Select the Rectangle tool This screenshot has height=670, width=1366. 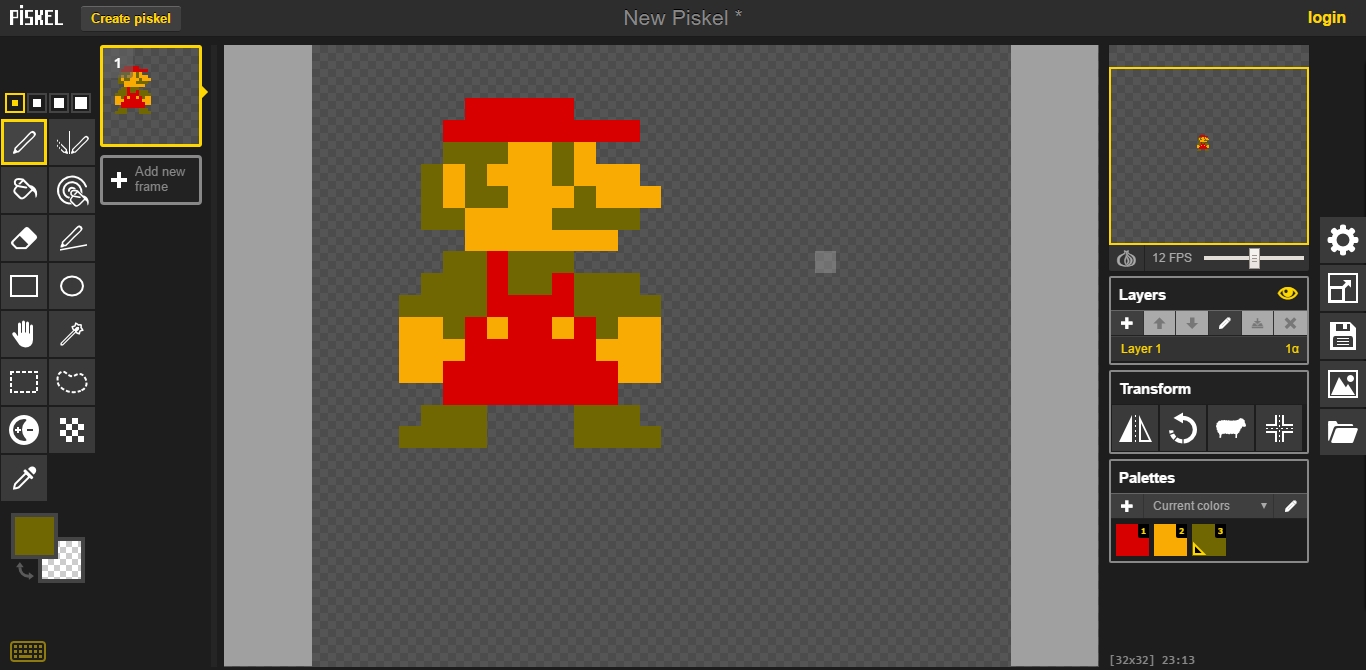click(x=24, y=286)
